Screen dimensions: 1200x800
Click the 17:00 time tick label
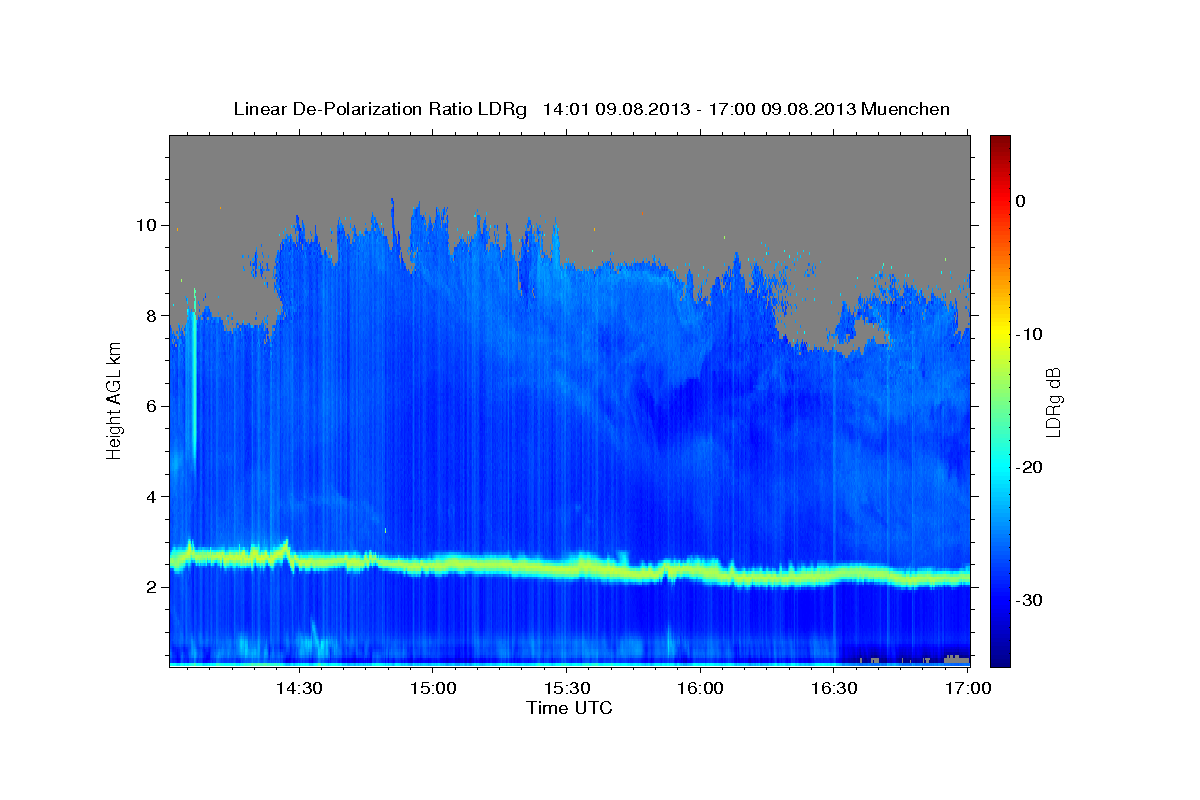(x=968, y=689)
